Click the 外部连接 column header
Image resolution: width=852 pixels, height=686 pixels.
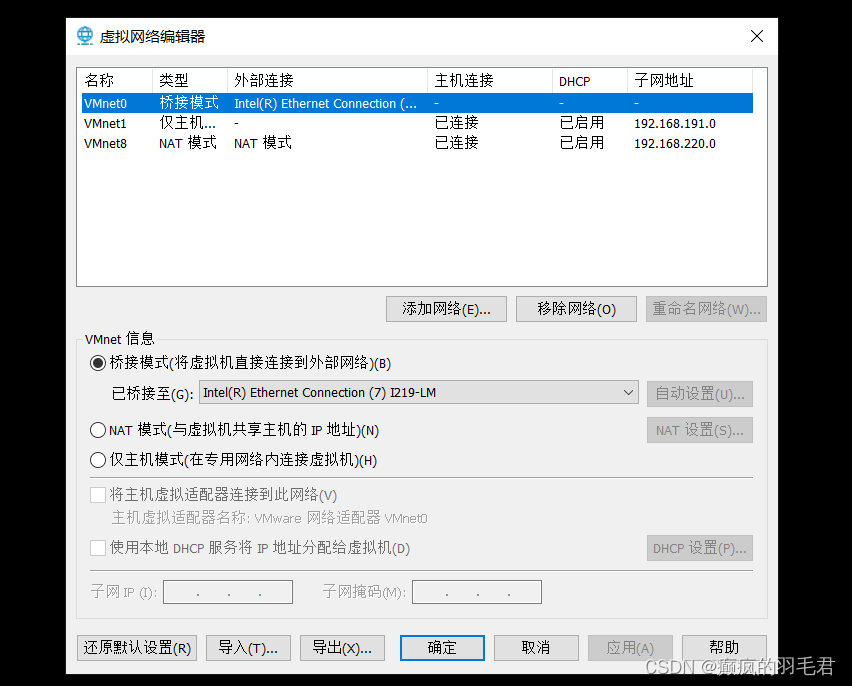(x=327, y=80)
